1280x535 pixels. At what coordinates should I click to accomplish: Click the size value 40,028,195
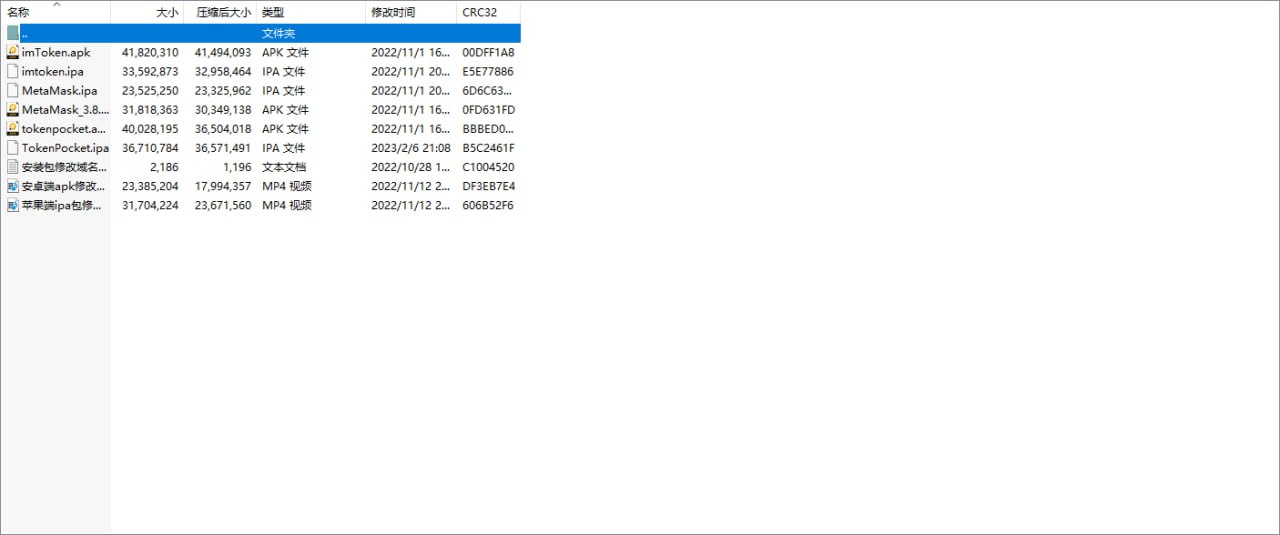pos(150,128)
